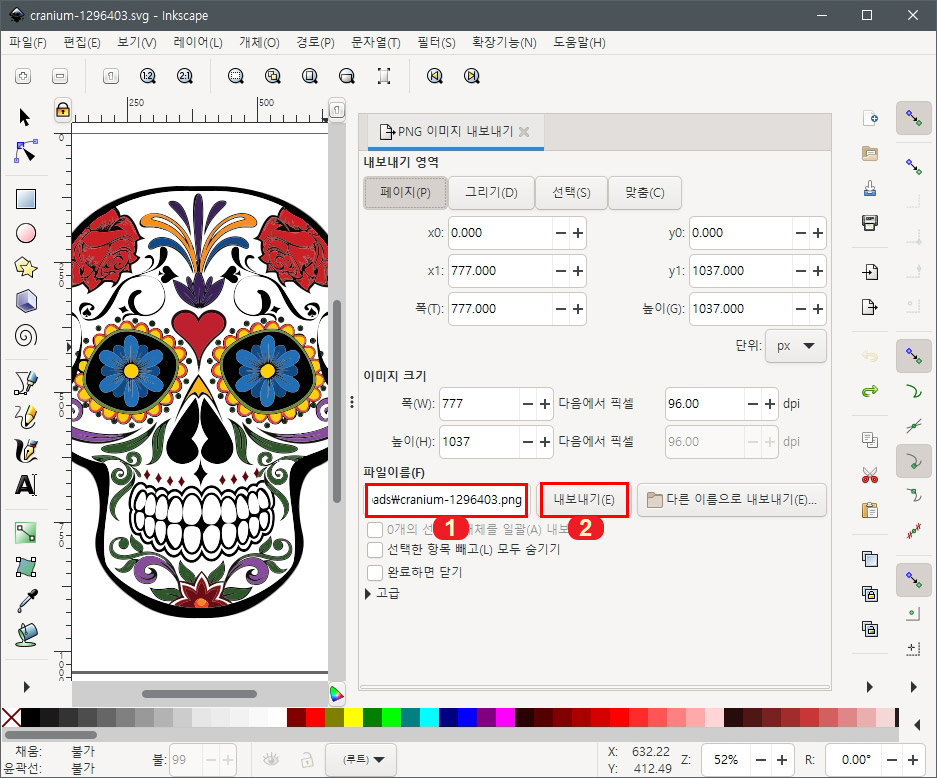Select the Paint Bucket fill tool

coord(26,635)
